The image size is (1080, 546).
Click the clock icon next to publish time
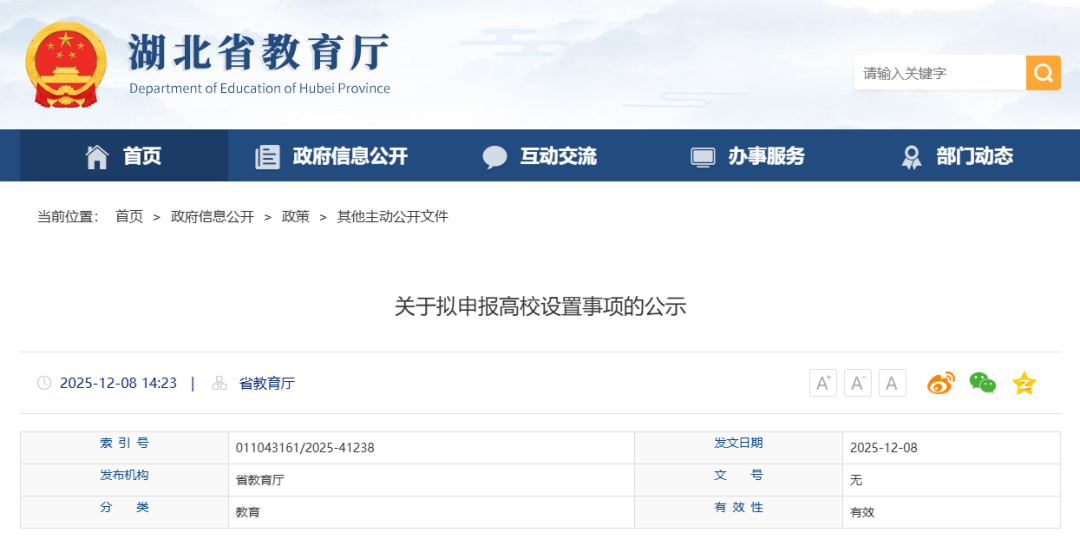tap(44, 383)
